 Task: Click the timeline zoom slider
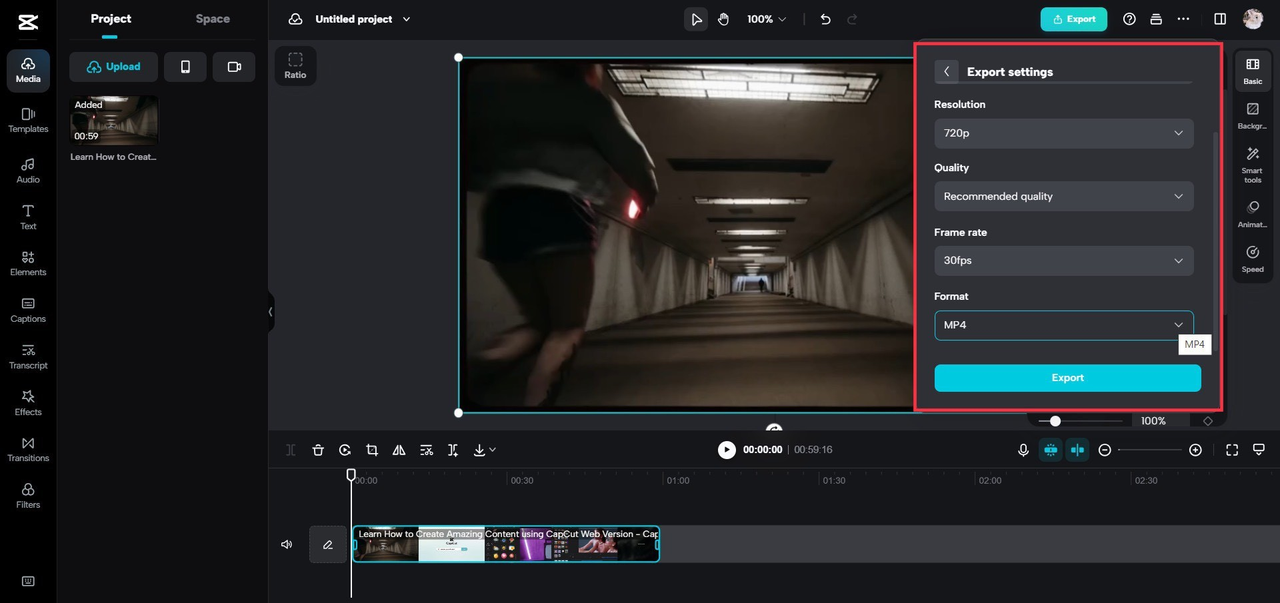[x=1150, y=450]
